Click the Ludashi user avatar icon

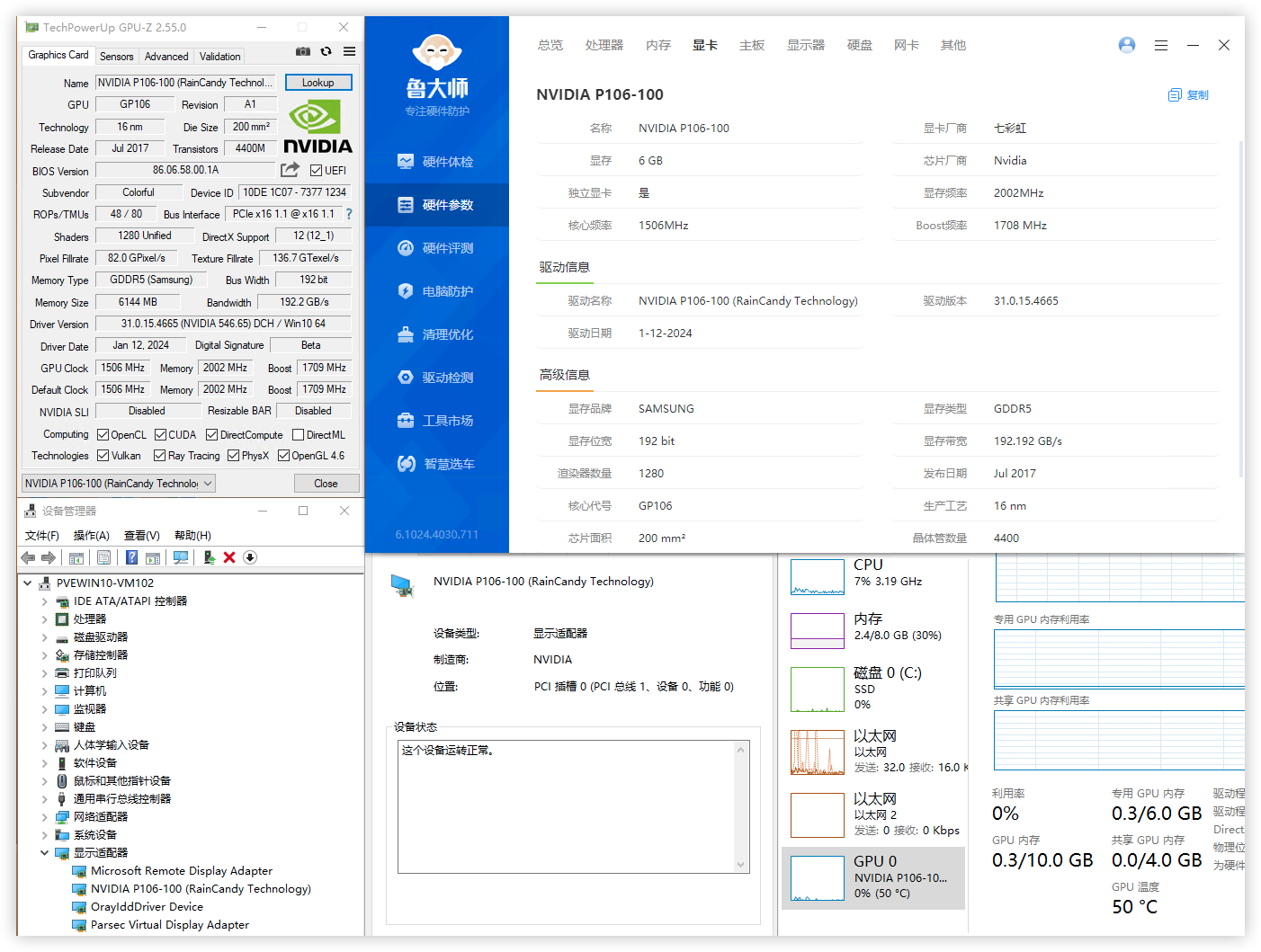(x=1127, y=45)
